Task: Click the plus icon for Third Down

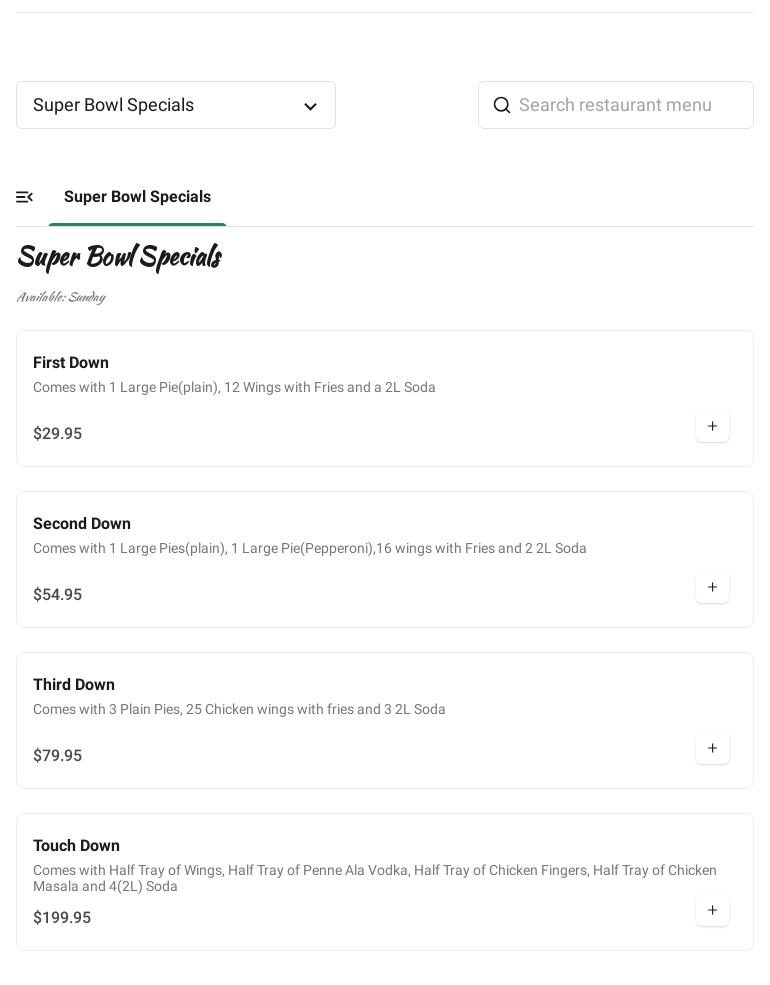Action: tap(712, 749)
